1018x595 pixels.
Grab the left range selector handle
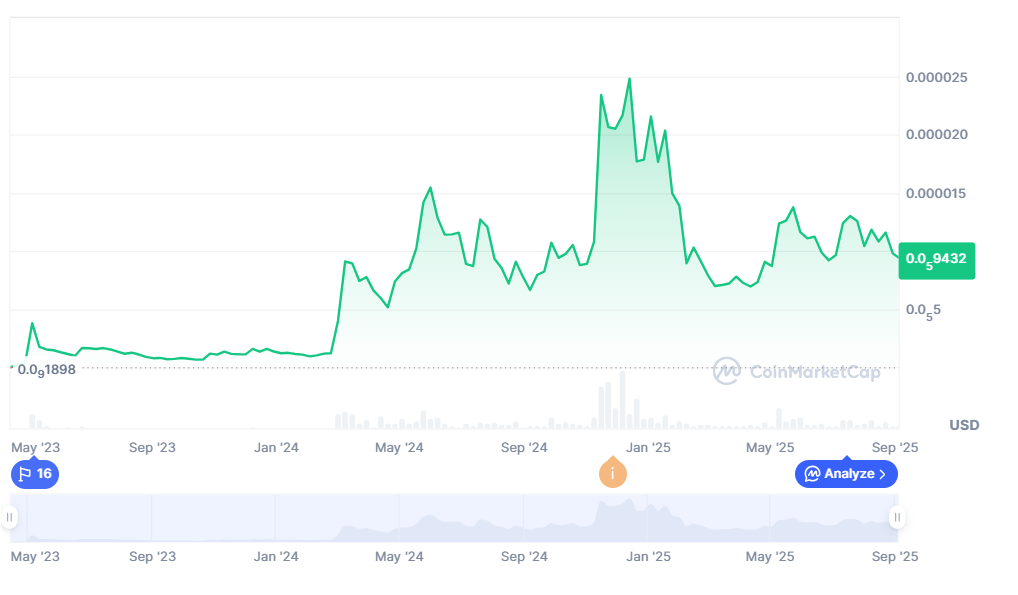click(x=10, y=517)
